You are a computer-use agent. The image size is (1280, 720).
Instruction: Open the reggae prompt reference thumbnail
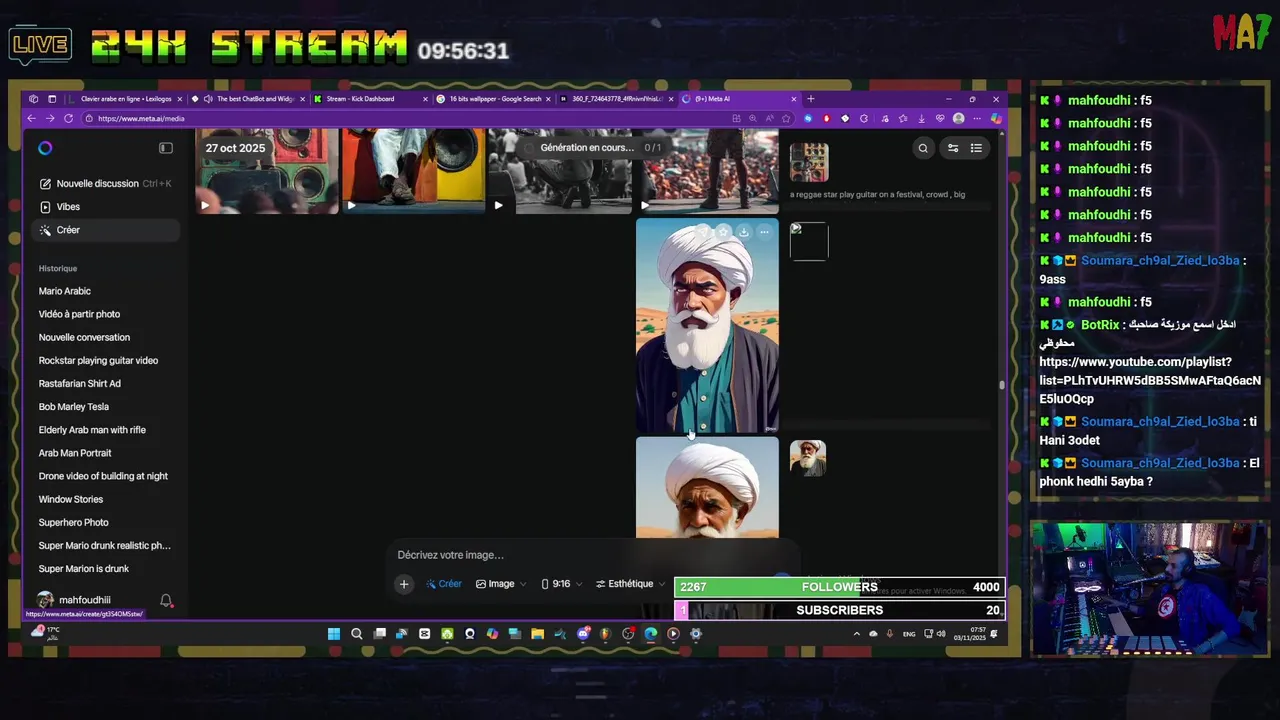point(809,162)
